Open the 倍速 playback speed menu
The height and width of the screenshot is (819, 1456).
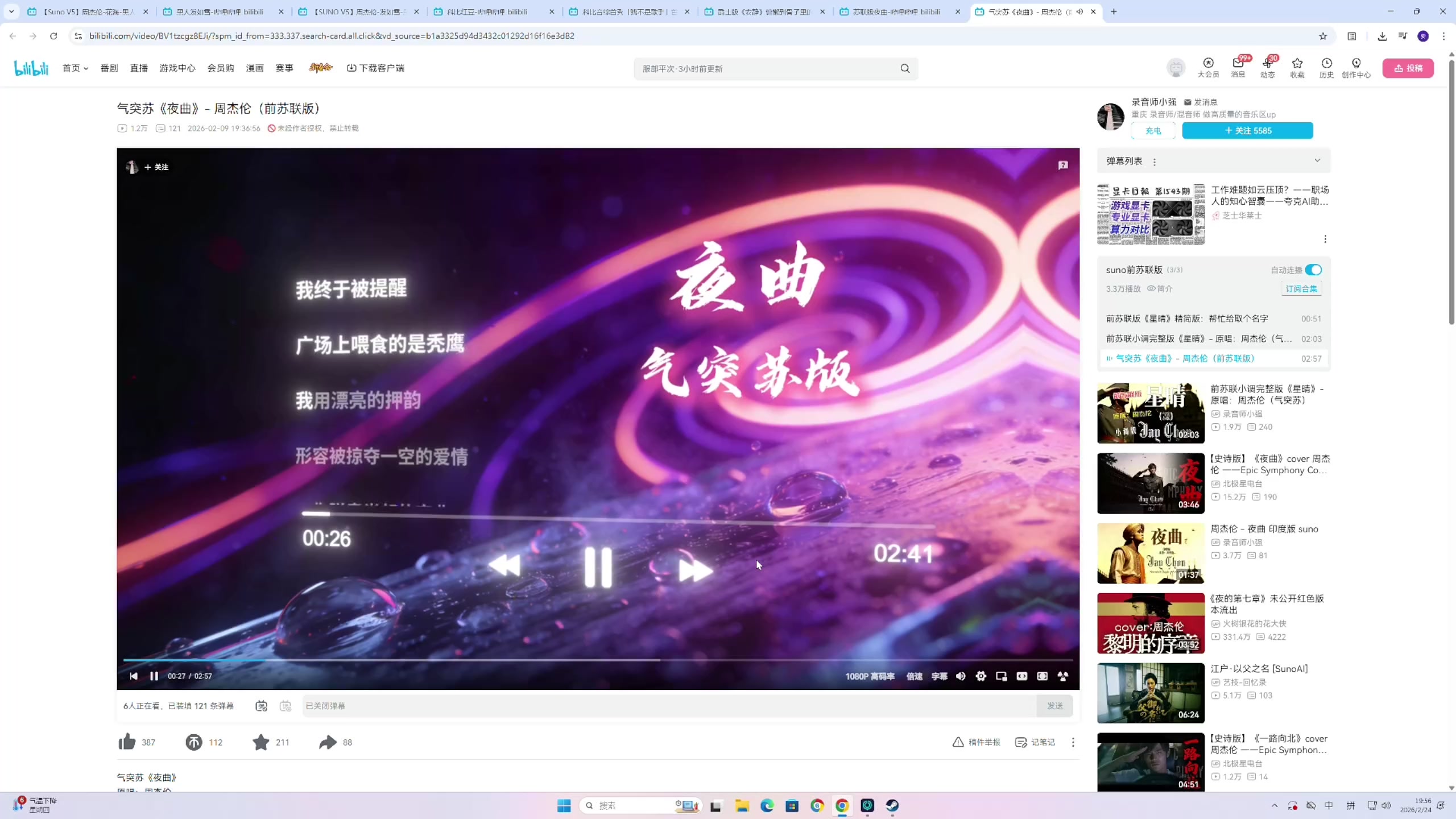(x=914, y=676)
